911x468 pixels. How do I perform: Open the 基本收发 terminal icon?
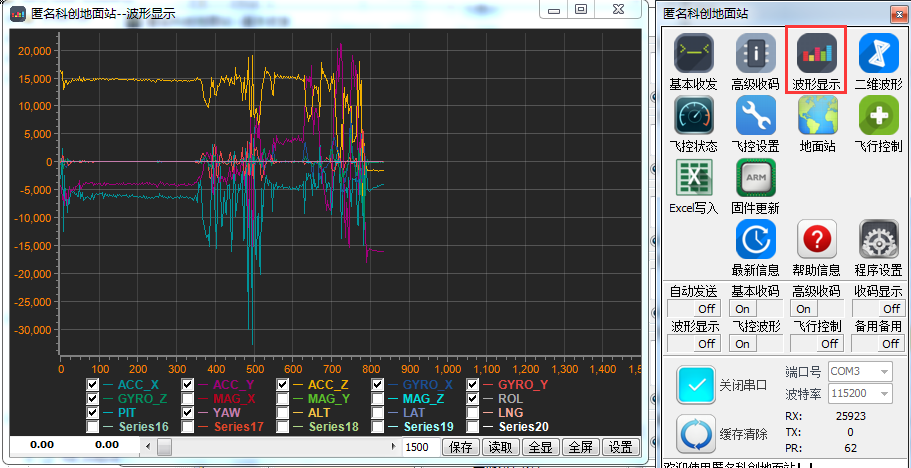[x=693, y=52]
